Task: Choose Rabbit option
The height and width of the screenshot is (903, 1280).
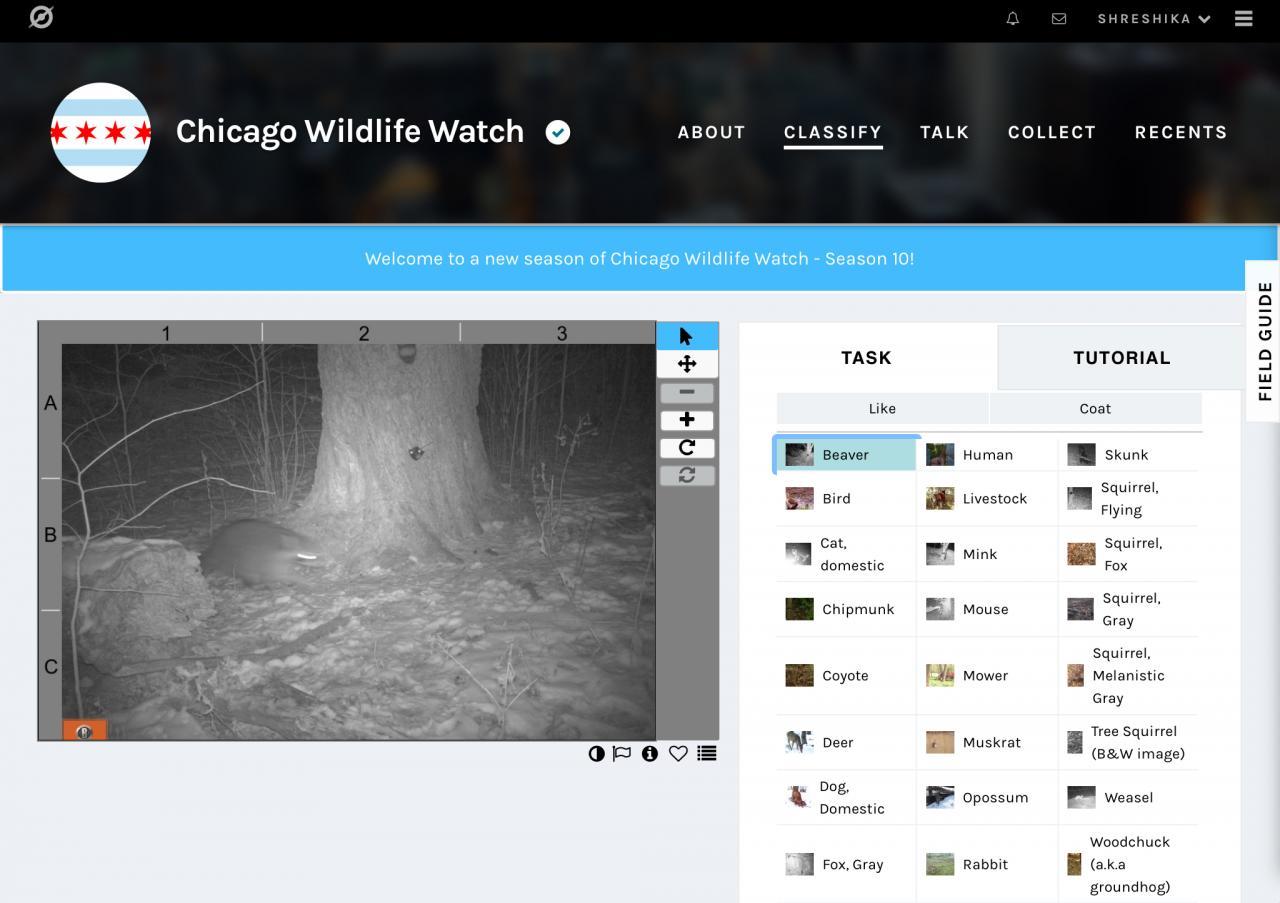Action: [987, 864]
